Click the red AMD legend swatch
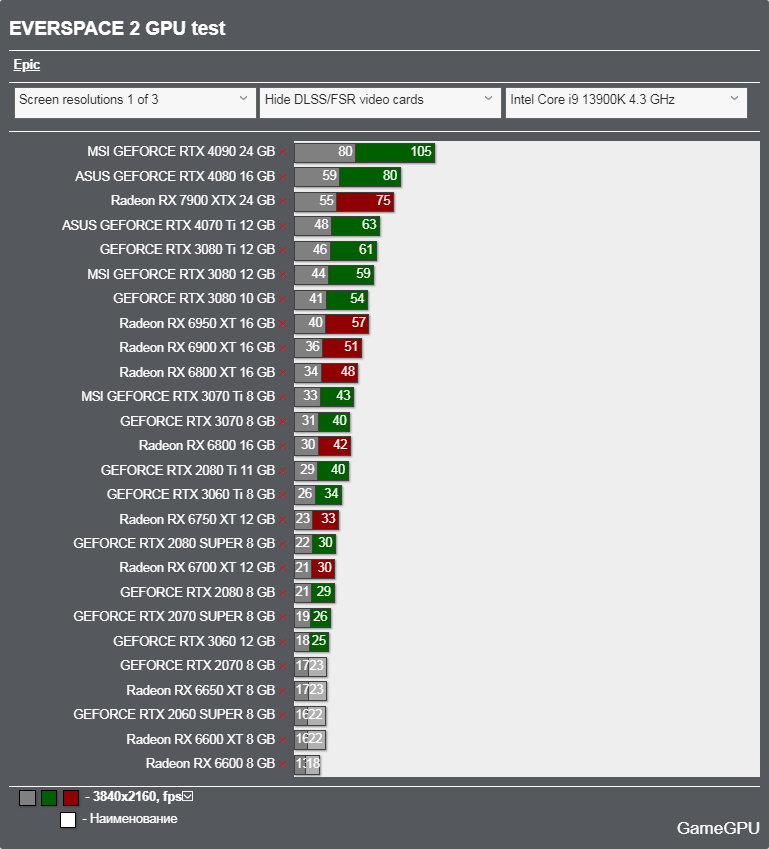 tap(71, 798)
